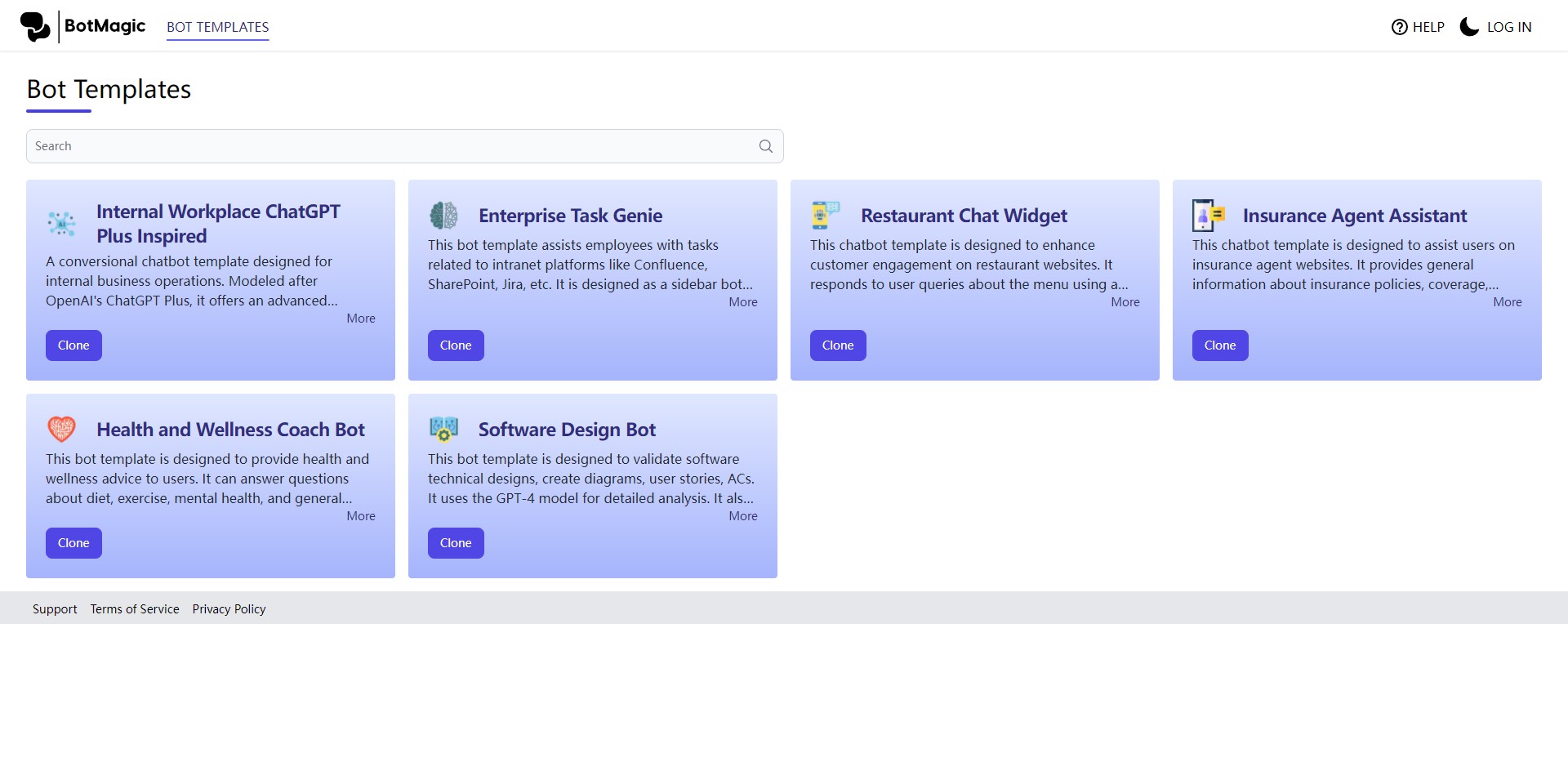
Task: Expand the Restaurant Chat Widget description via More
Action: click(x=1125, y=301)
